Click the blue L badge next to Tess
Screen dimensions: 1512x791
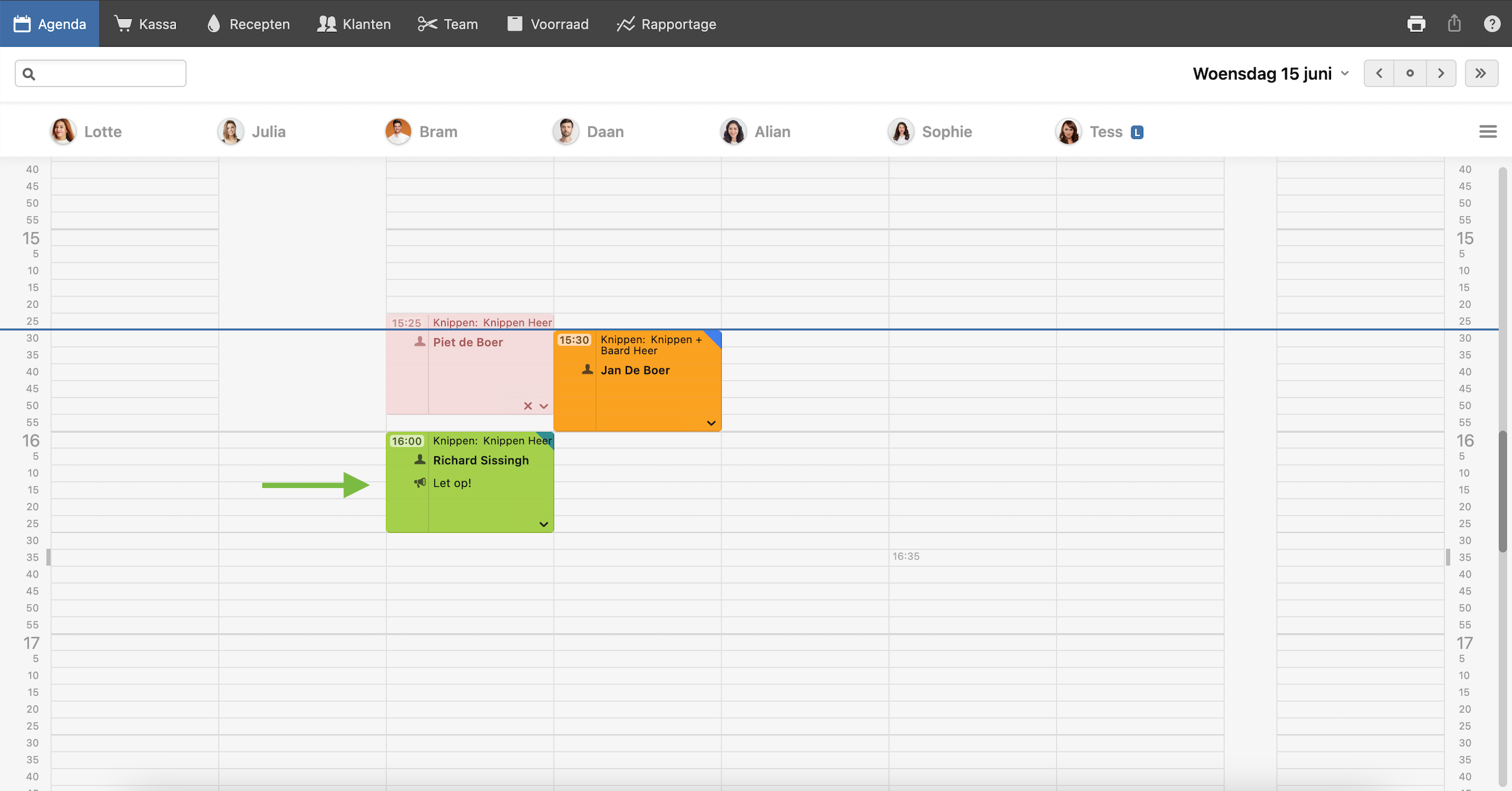click(1137, 132)
